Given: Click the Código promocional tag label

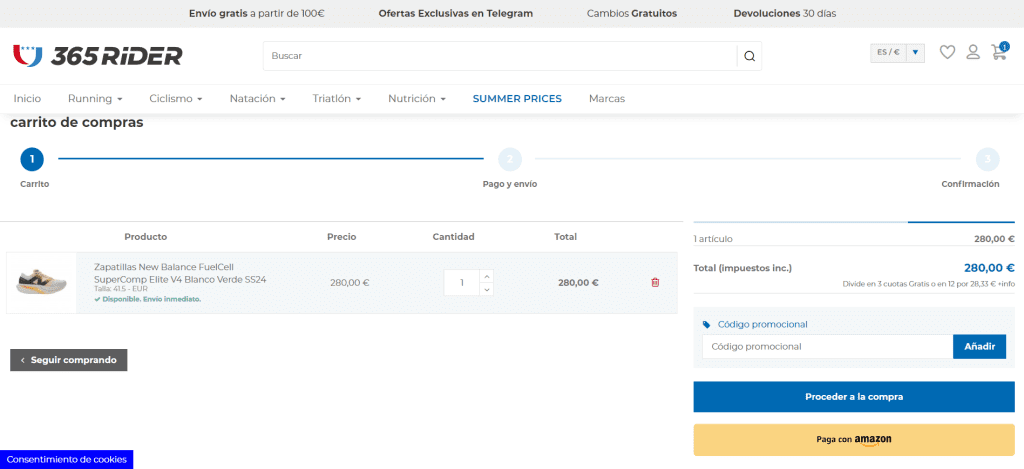Looking at the screenshot, I should coord(756,325).
